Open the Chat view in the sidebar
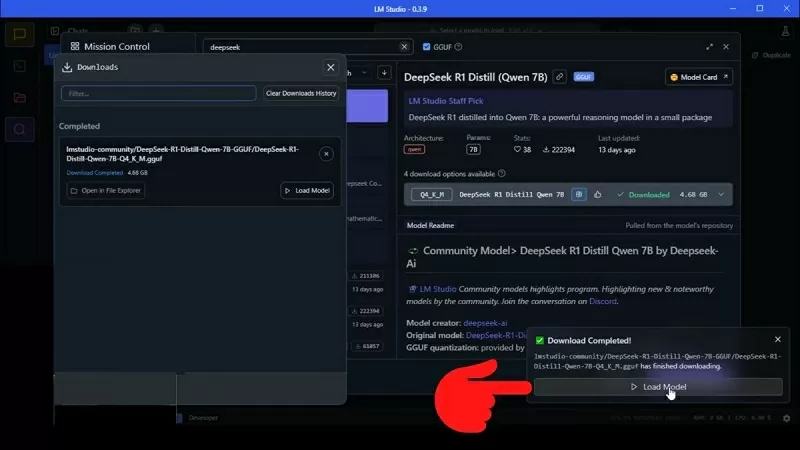Screen dimensions: 800x450 click(x=19, y=35)
